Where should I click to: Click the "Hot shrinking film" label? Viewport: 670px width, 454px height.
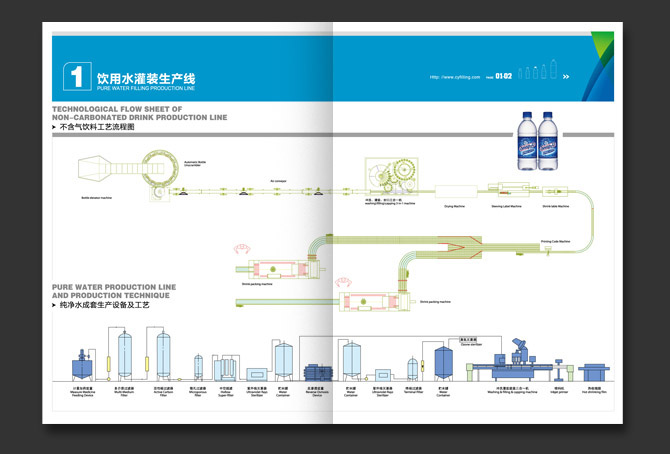point(594,390)
